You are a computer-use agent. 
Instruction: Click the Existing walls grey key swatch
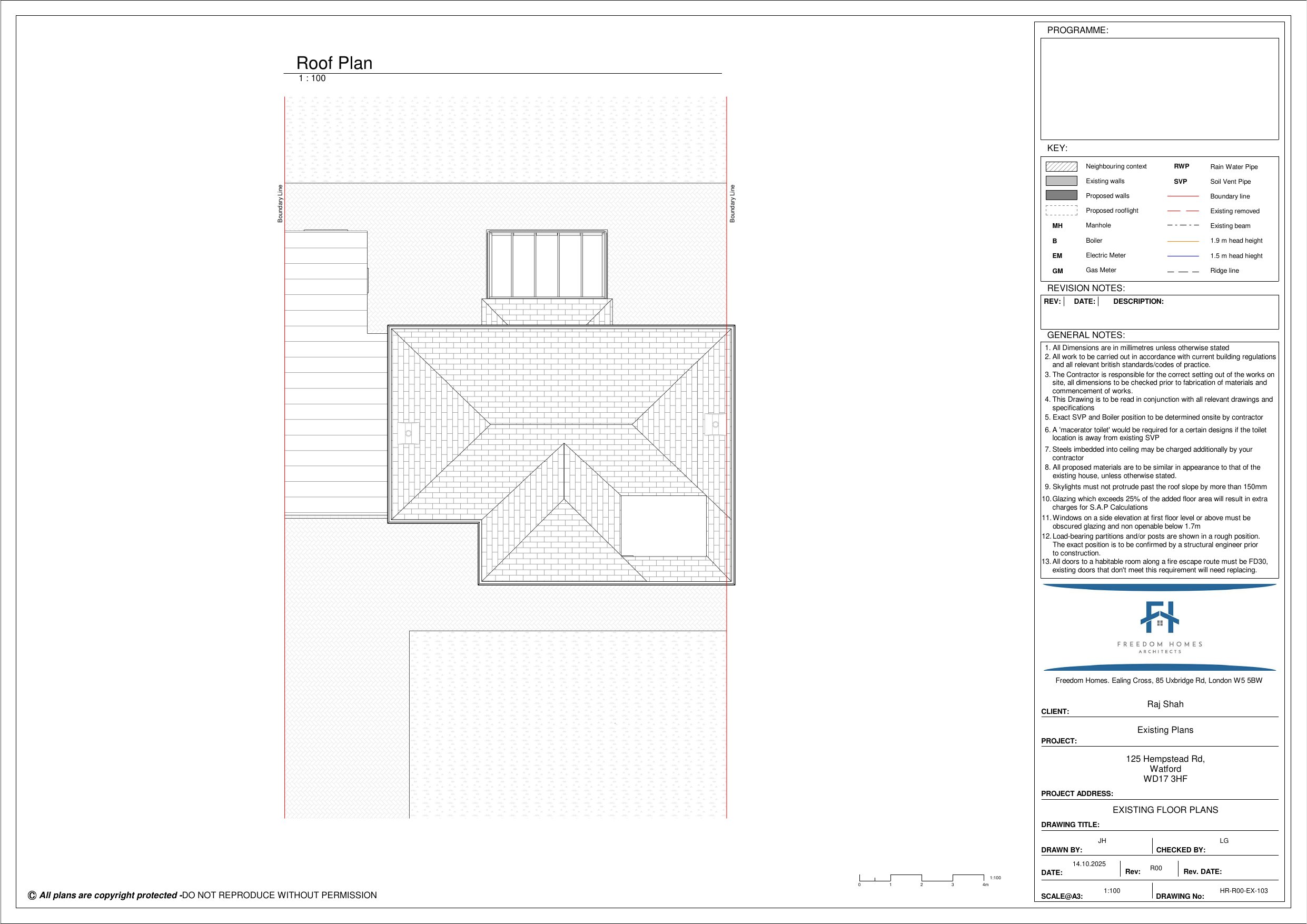coord(1061,181)
